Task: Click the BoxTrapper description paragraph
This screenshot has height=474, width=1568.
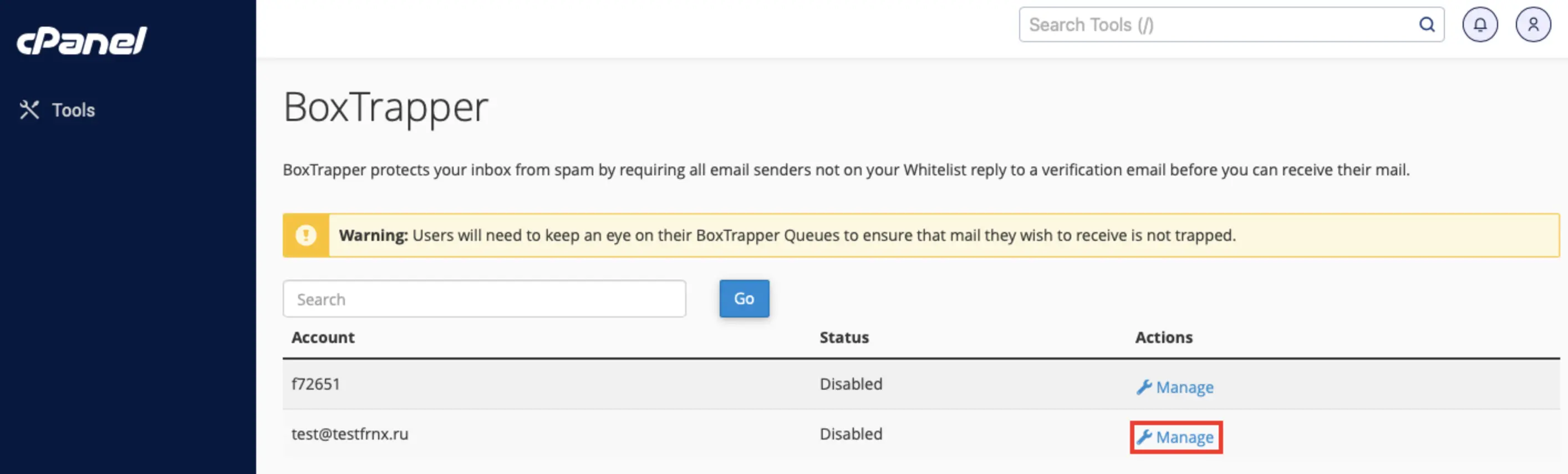Action: pos(846,170)
